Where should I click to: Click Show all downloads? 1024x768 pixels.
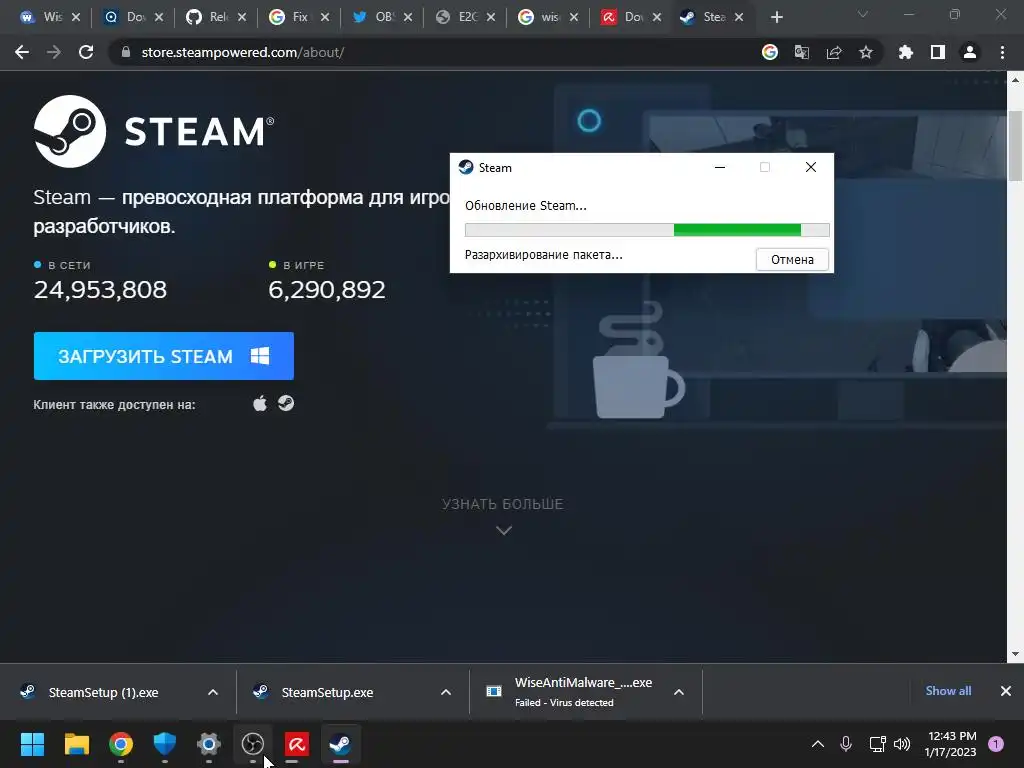click(x=948, y=691)
